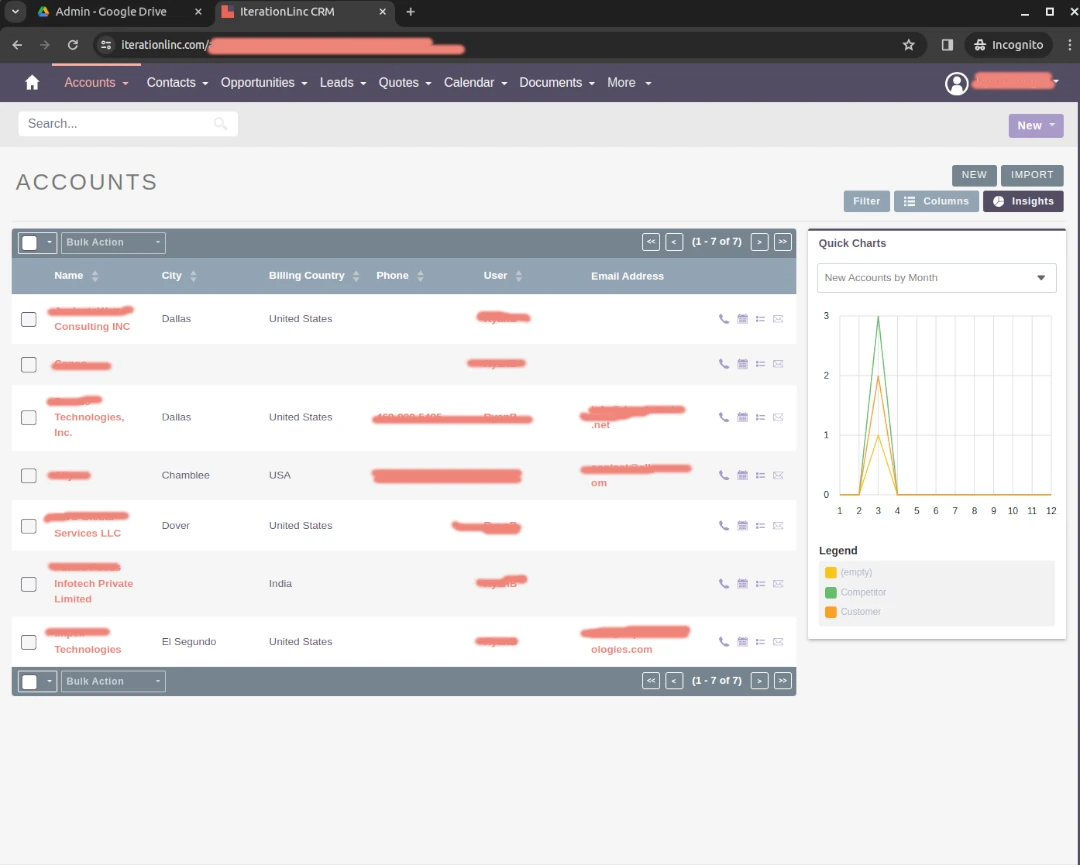
Task: Tick checkbox of row with no city or country
Action: [x=28, y=364]
